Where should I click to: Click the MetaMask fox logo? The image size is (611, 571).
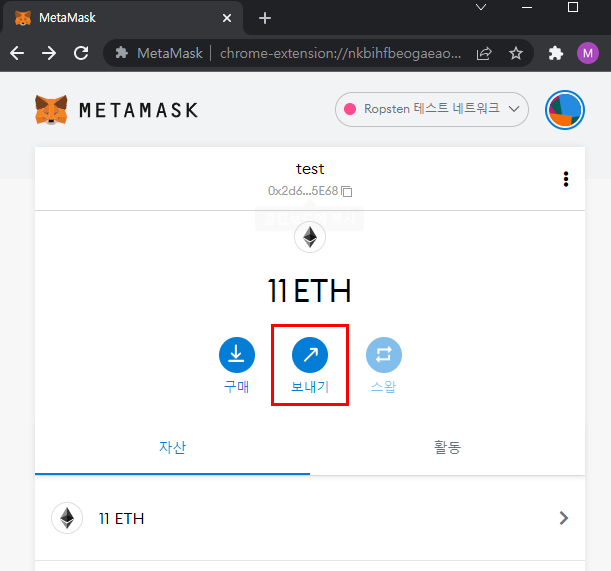pos(51,110)
